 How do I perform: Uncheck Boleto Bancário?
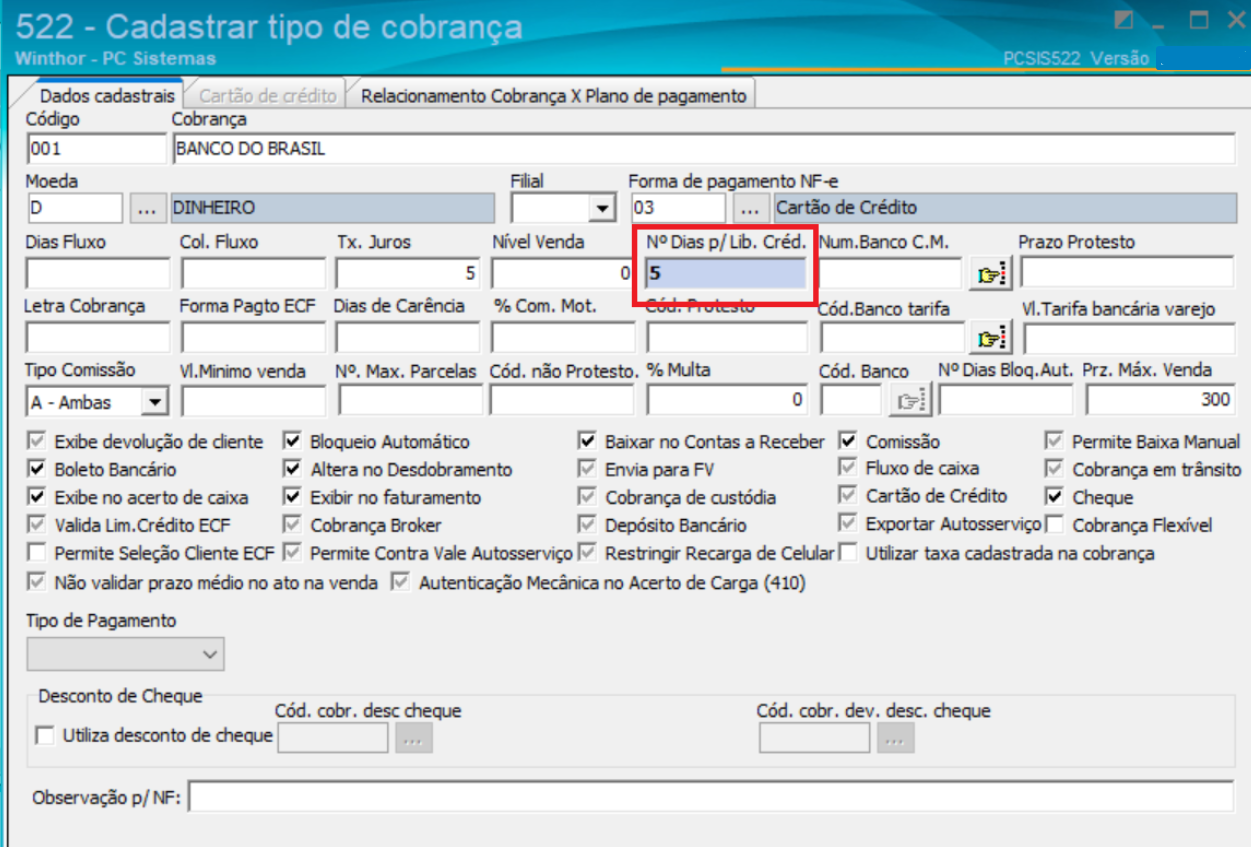[x=38, y=469]
